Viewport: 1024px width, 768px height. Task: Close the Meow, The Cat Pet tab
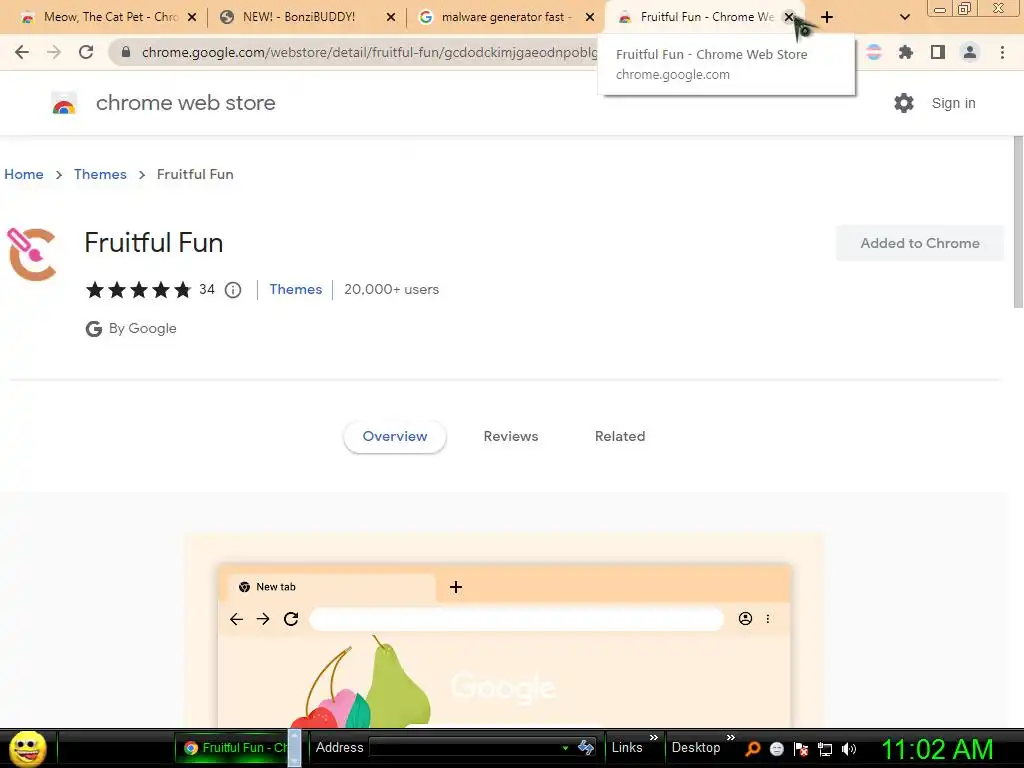pyautogui.click(x=192, y=17)
